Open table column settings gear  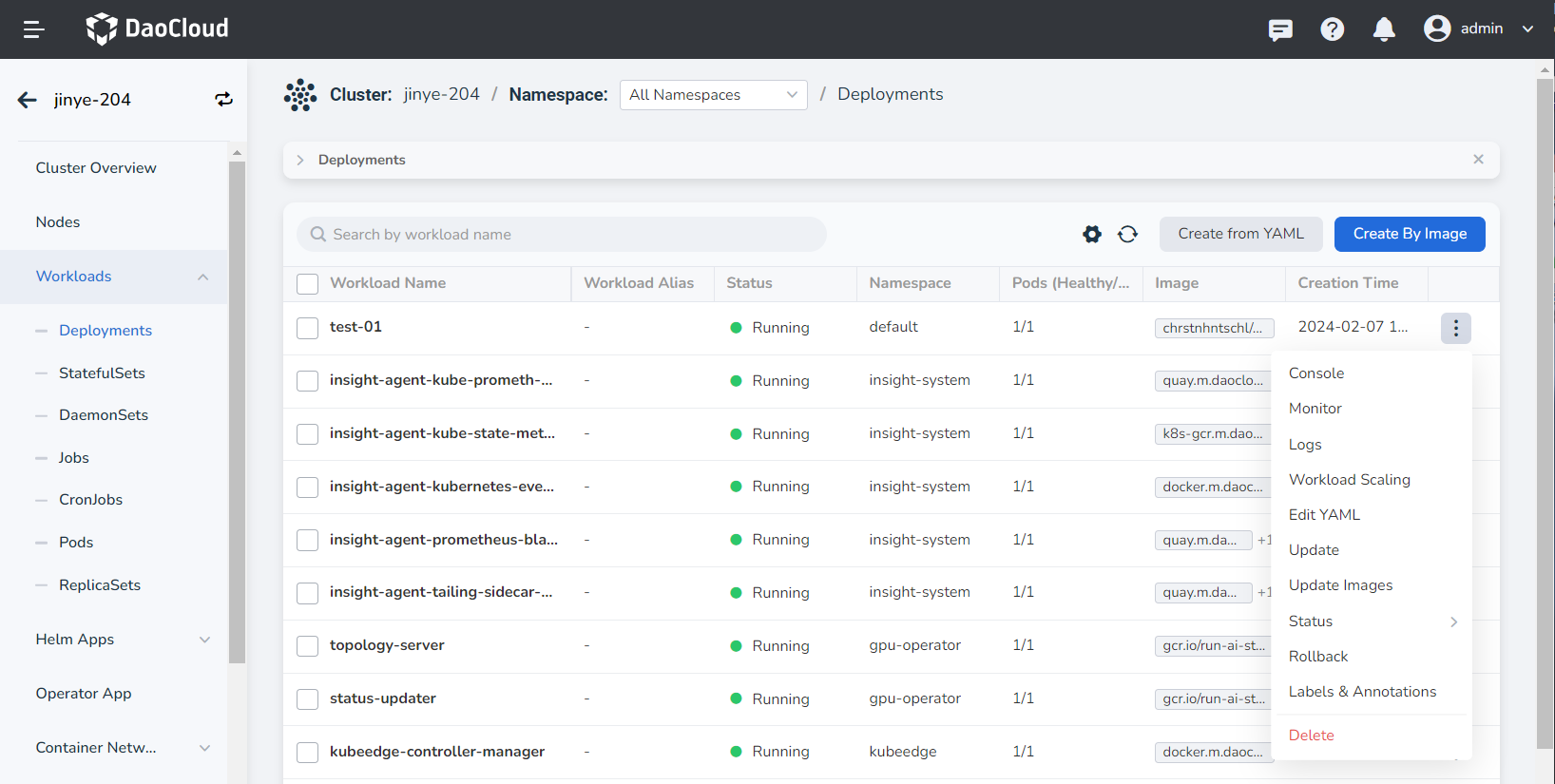[1091, 235]
